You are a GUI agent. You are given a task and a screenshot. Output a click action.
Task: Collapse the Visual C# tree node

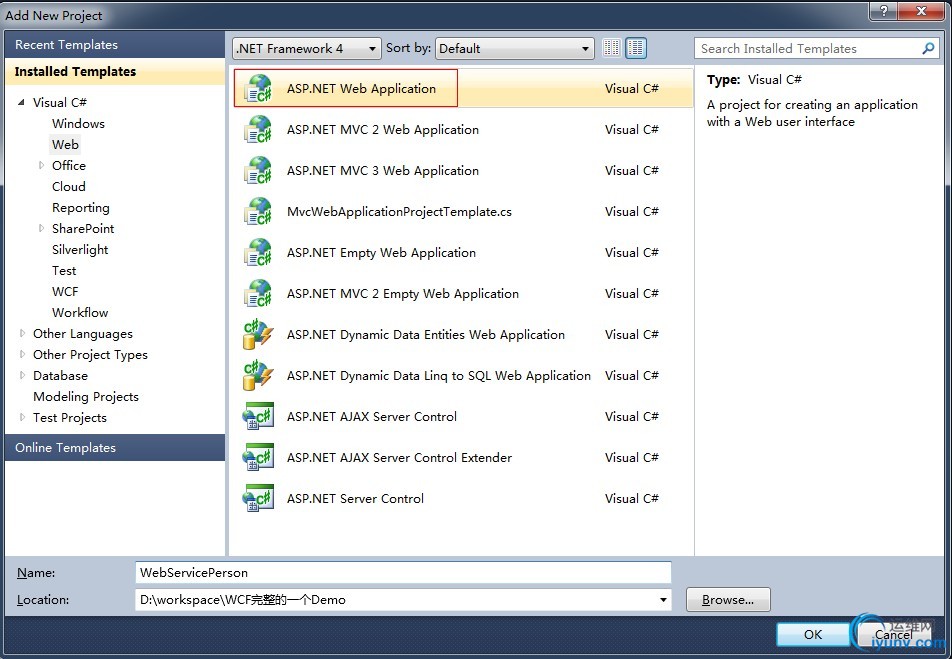21,102
